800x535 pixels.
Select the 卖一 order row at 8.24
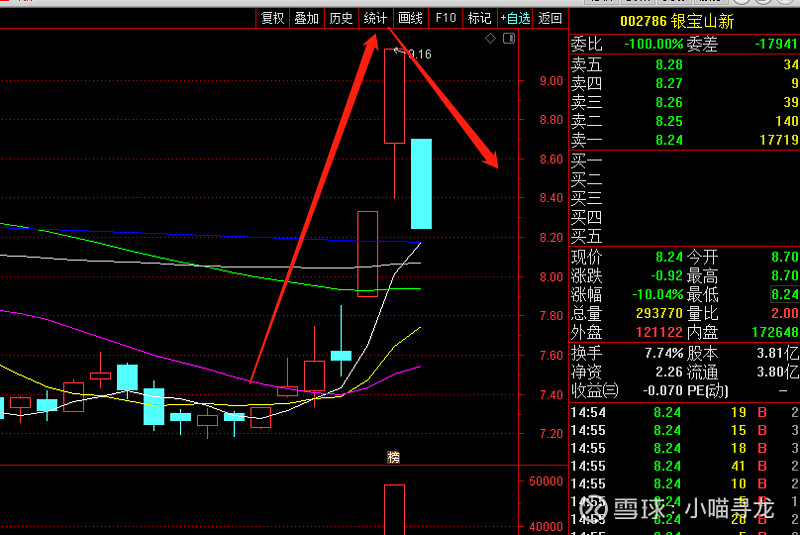pyautogui.click(x=684, y=140)
